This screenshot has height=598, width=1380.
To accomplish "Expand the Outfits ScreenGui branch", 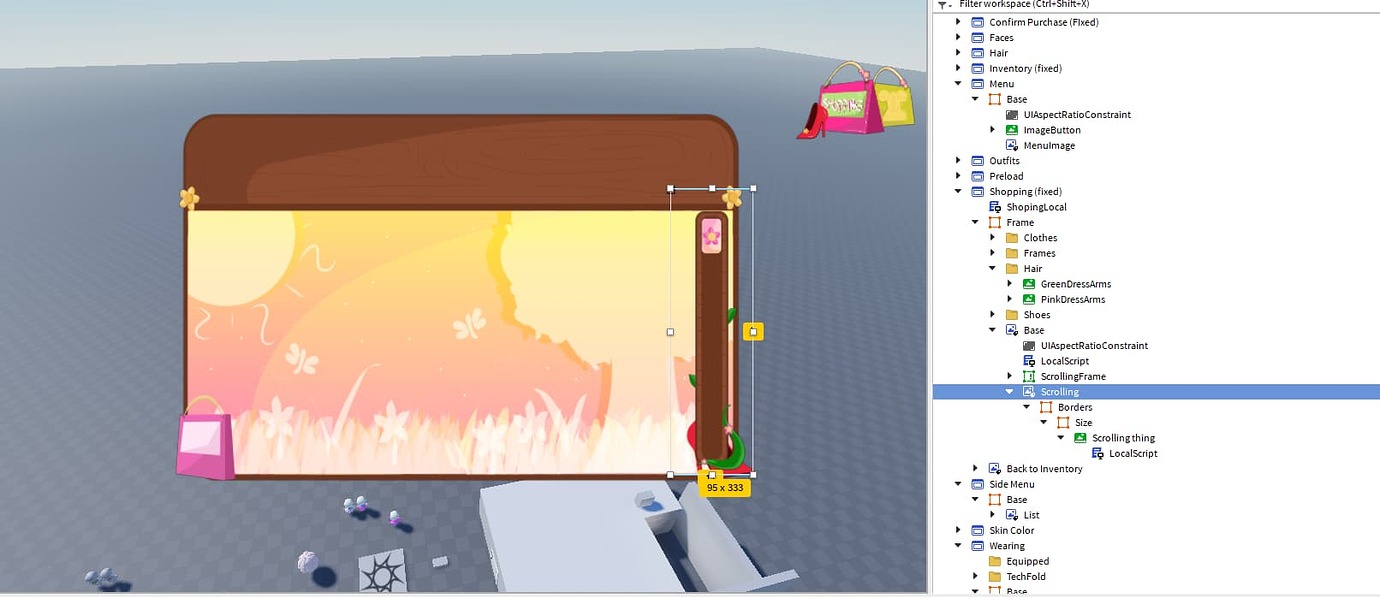I will (957, 160).
